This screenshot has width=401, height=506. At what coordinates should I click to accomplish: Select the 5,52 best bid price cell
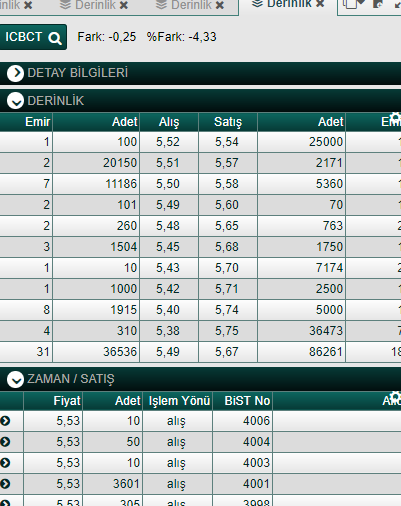[x=169, y=142]
